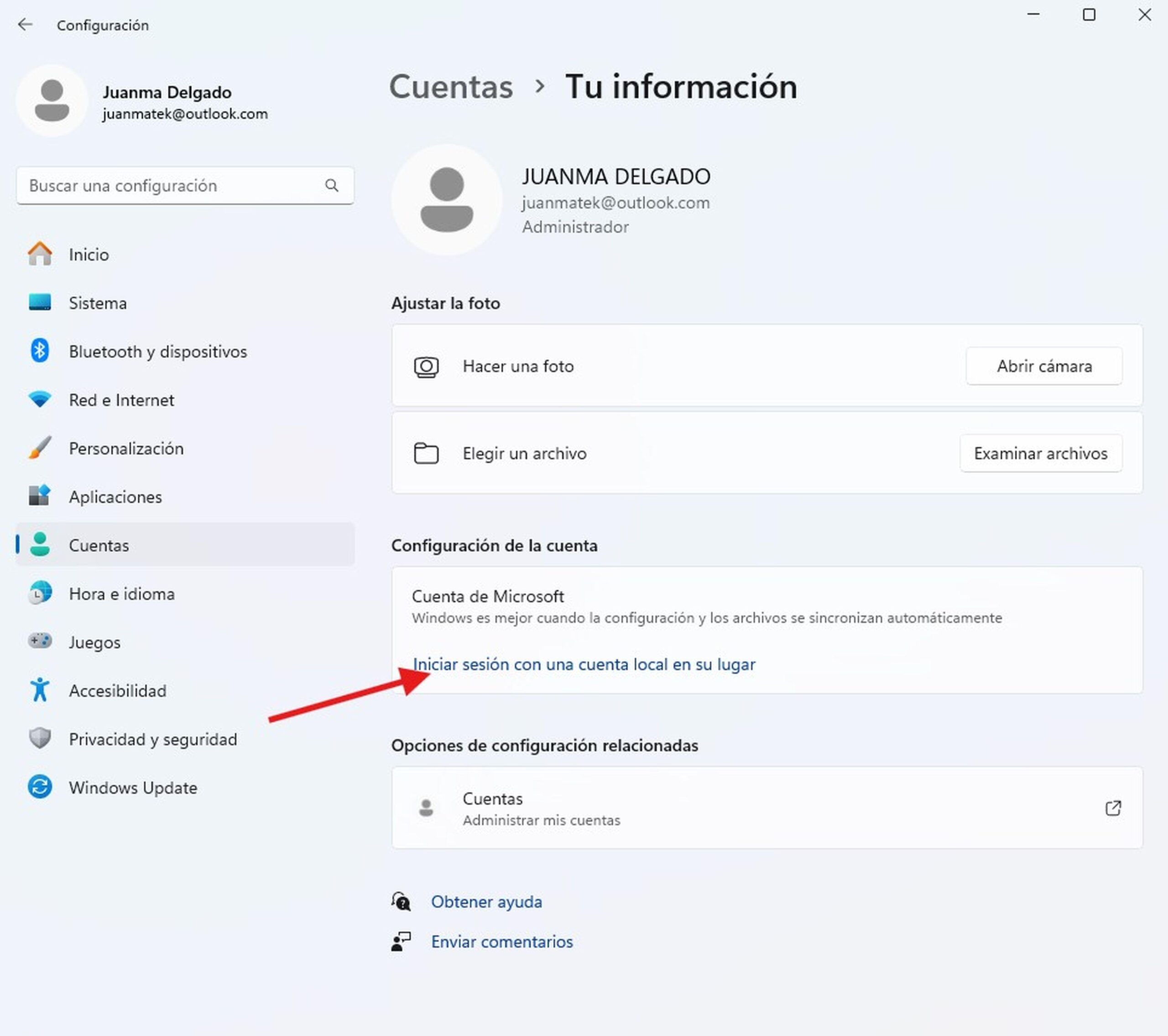Image resolution: width=1168 pixels, height=1036 pixels.
Task: Click the sidebar profile avatar picture
Action: 52,100
